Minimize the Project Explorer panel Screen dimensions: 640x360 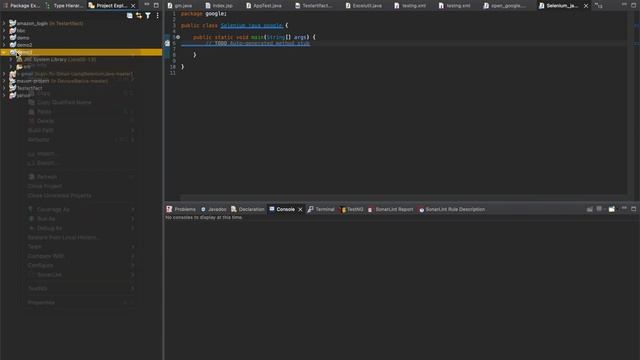[147, 5]
